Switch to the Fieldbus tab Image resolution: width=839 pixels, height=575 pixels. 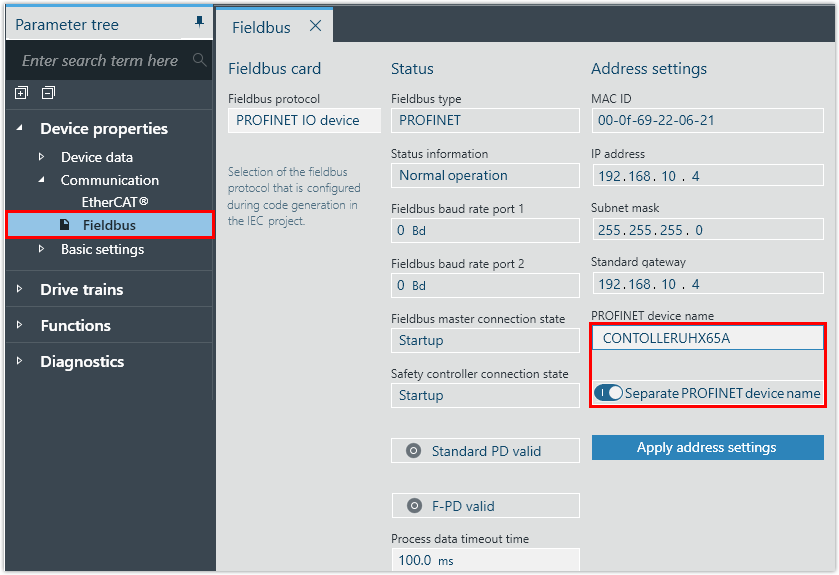(x=261, y=27)
